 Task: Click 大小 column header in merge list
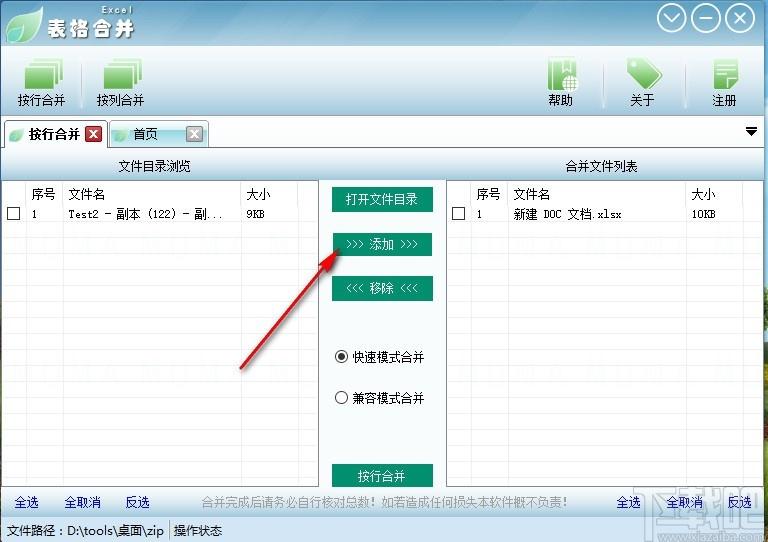[703, 194]
